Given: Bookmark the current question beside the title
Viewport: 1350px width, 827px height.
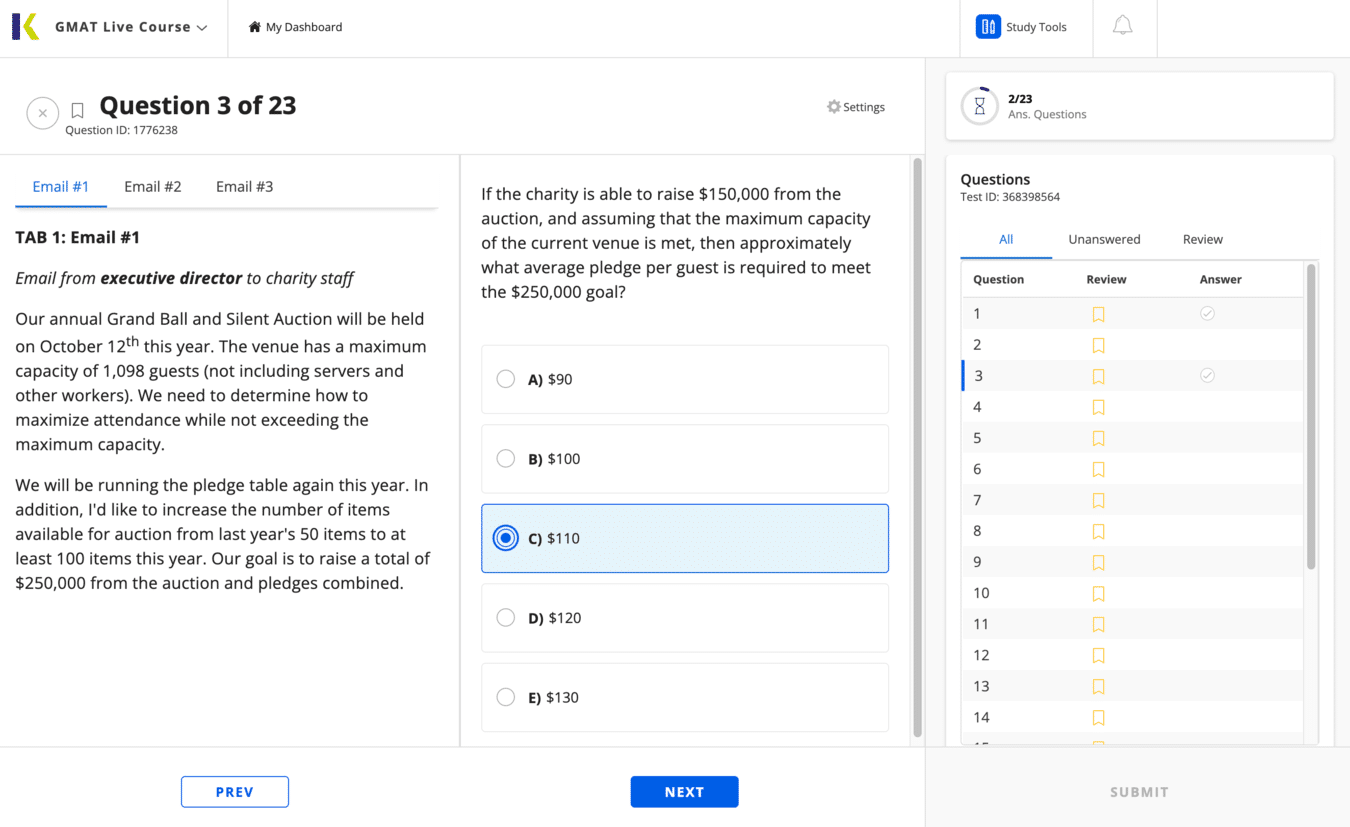Looking at the screenshot, I should tap(77, 111).
